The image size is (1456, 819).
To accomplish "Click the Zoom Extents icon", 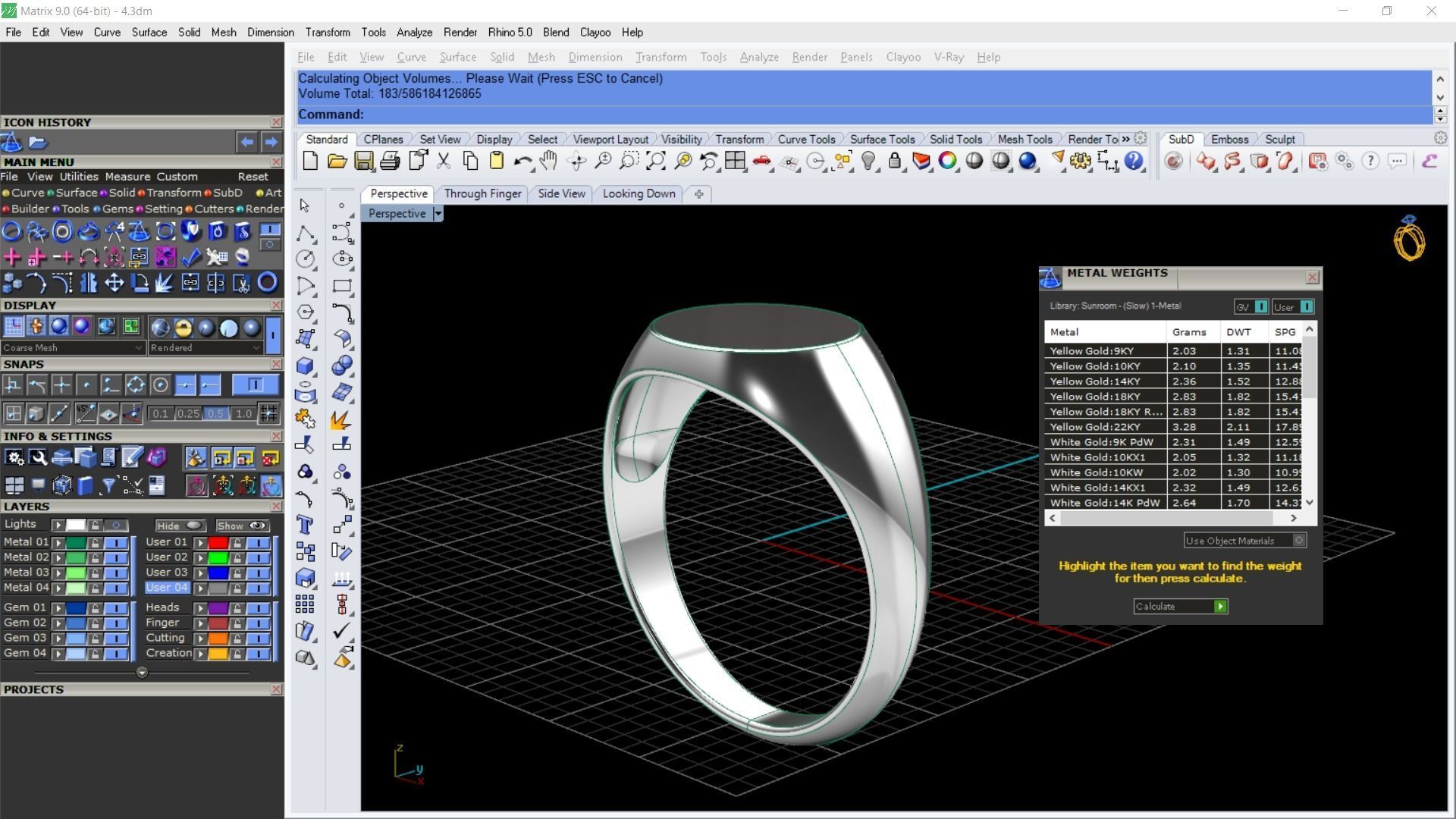I will 656,161.
